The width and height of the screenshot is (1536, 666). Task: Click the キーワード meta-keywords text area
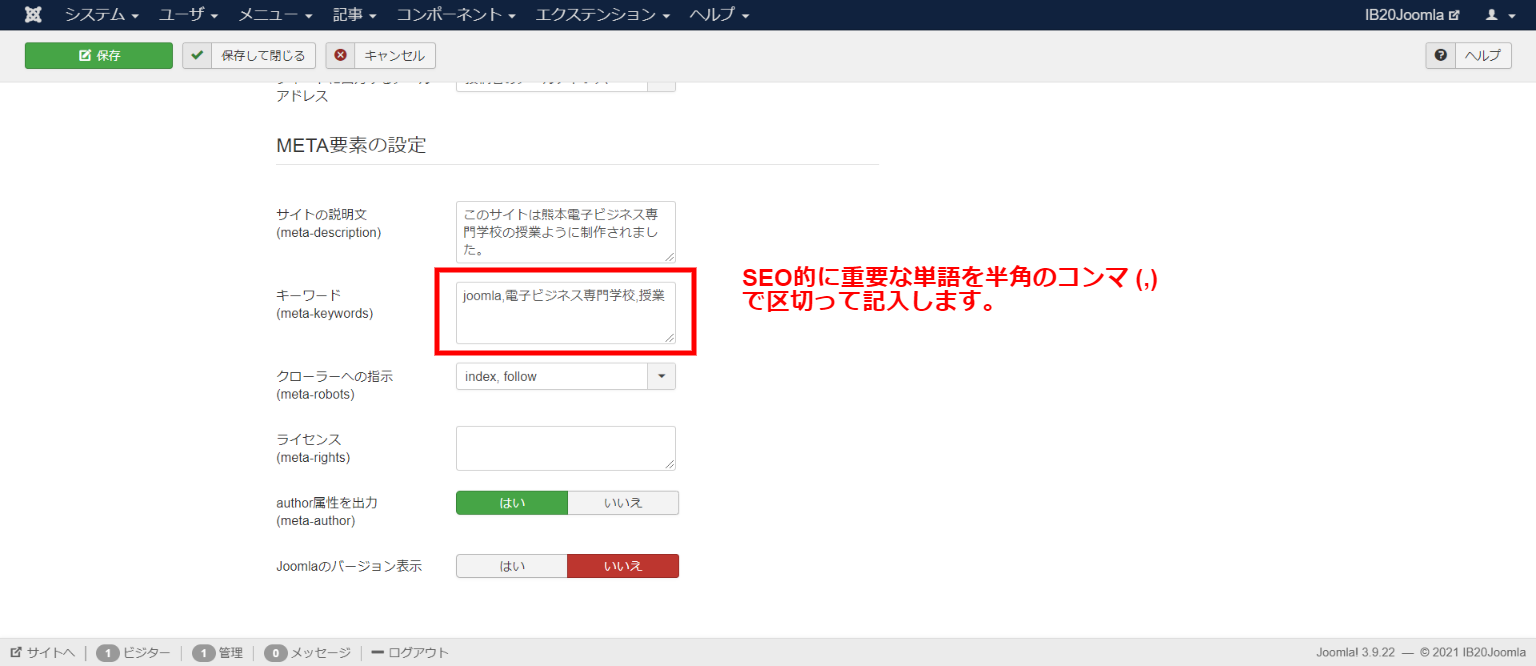pyautogui.click(x=565, y=312)
